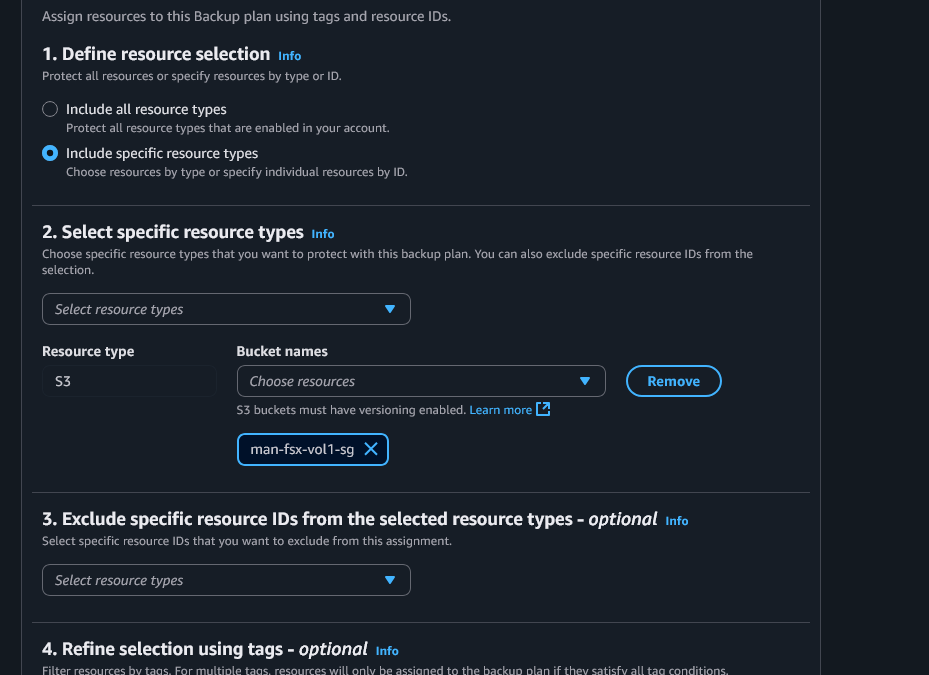
Task: Click the external link icon after Learn more
Action: 543,410
